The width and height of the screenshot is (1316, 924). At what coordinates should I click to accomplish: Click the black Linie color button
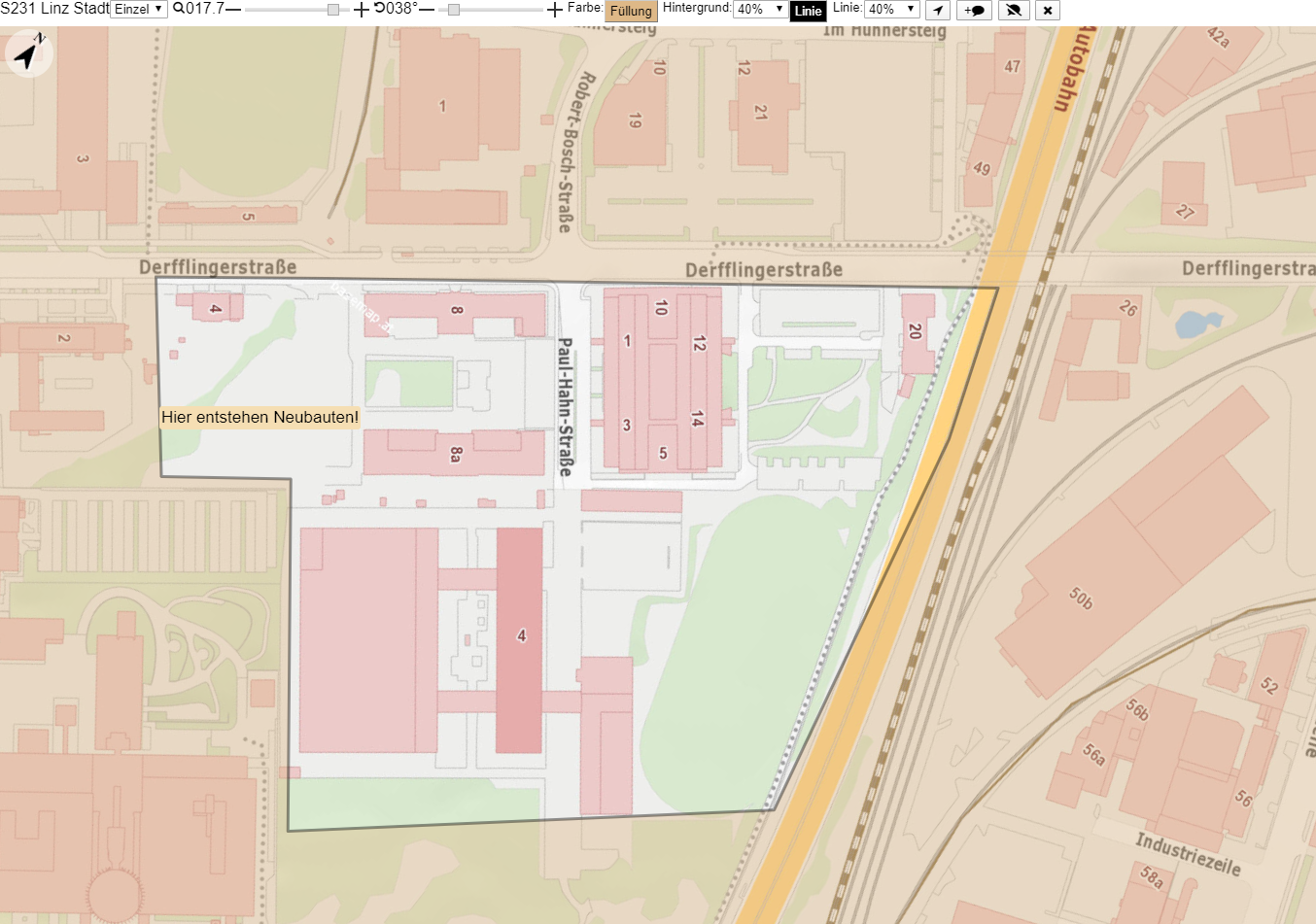[x=808, y=12]
